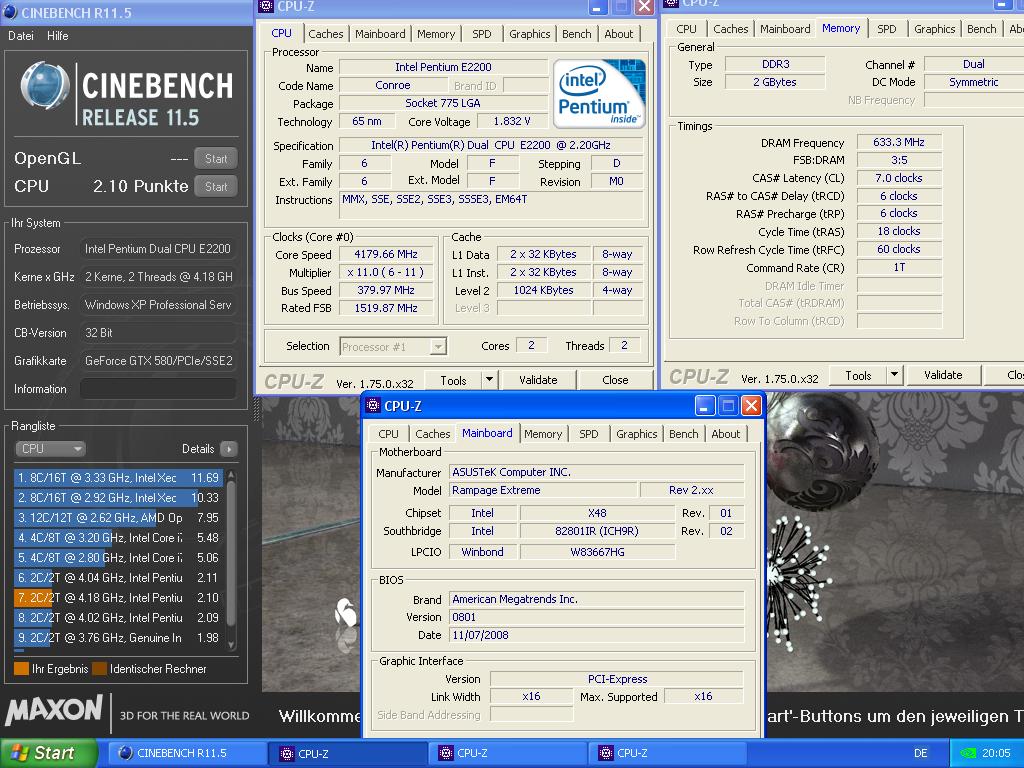
Task: Click the brown Identischer Rechner legend swatch
Action: (x=99, y=669)
